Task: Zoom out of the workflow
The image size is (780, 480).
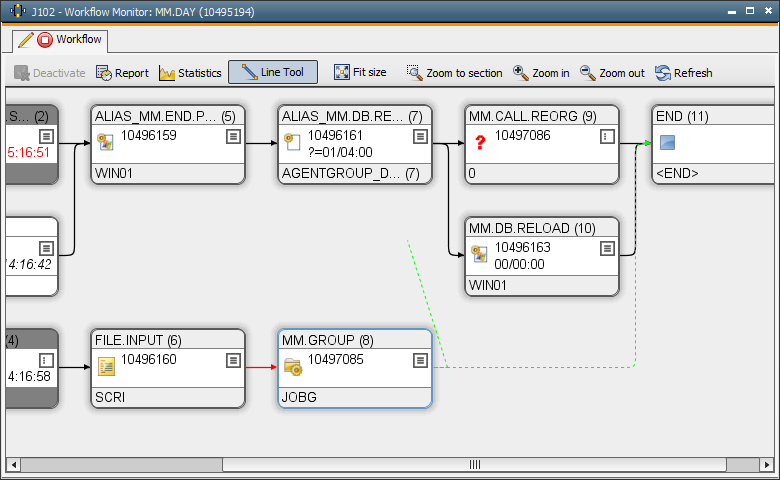Action: click(x=613, y=73)
